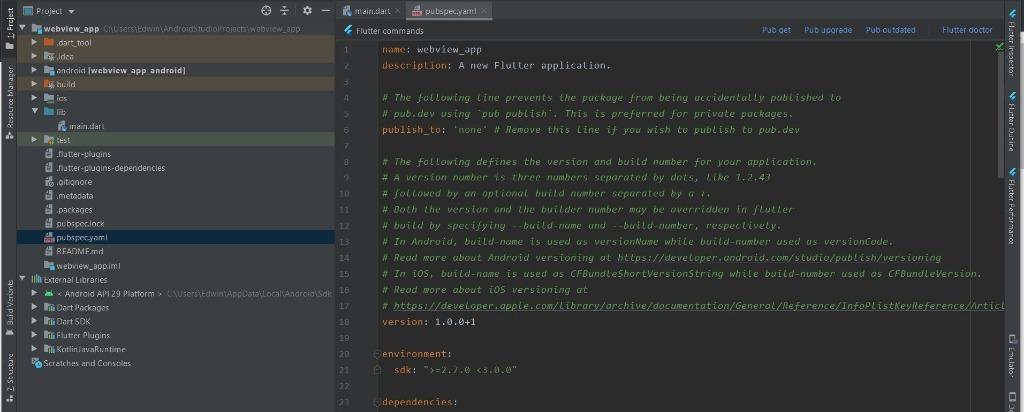Click the editor vertical scrollbar
The width and height of the screenshot is (1024, 412).
1000,114
